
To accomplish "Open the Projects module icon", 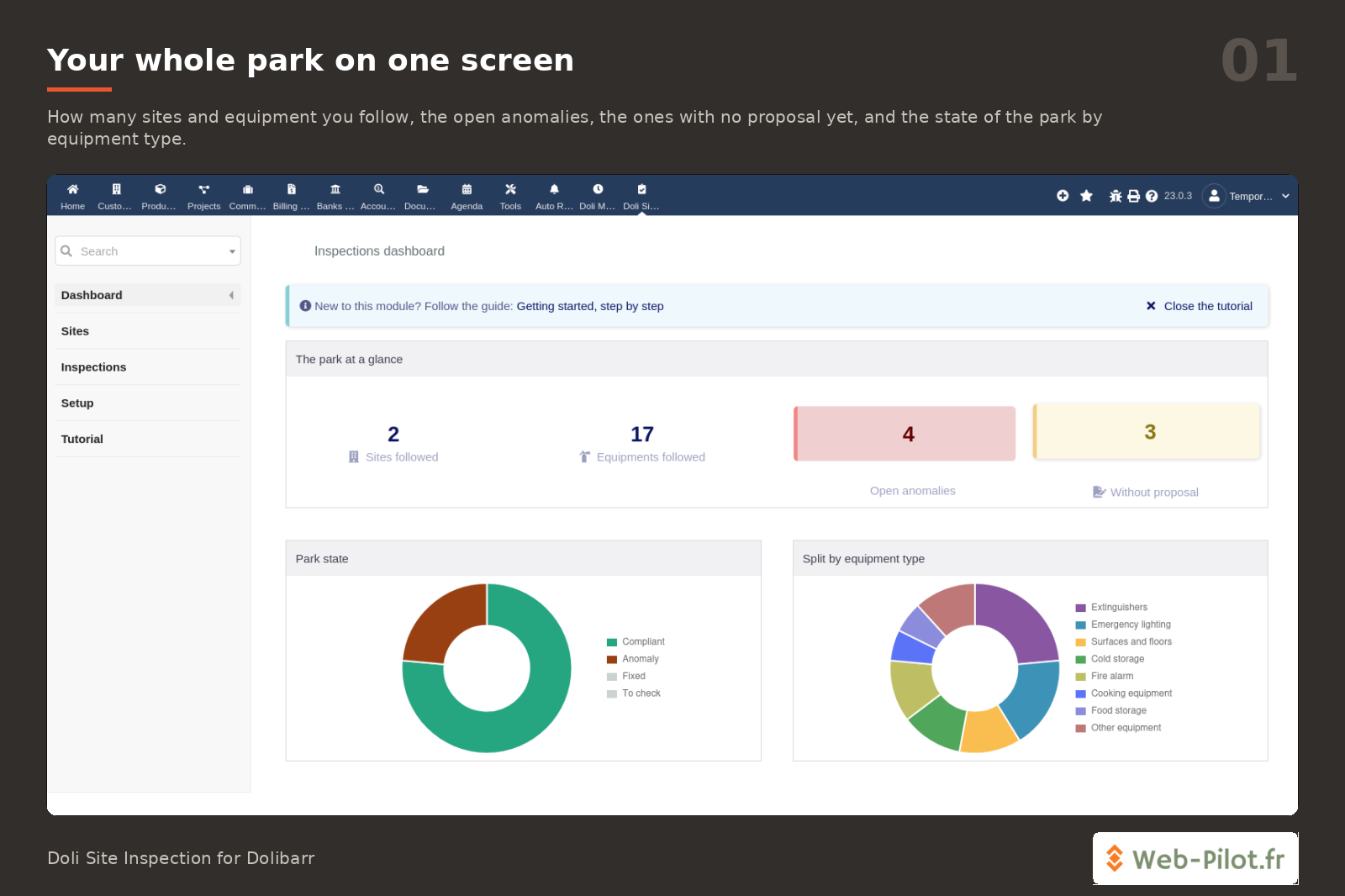I will (x=203, y=190).
